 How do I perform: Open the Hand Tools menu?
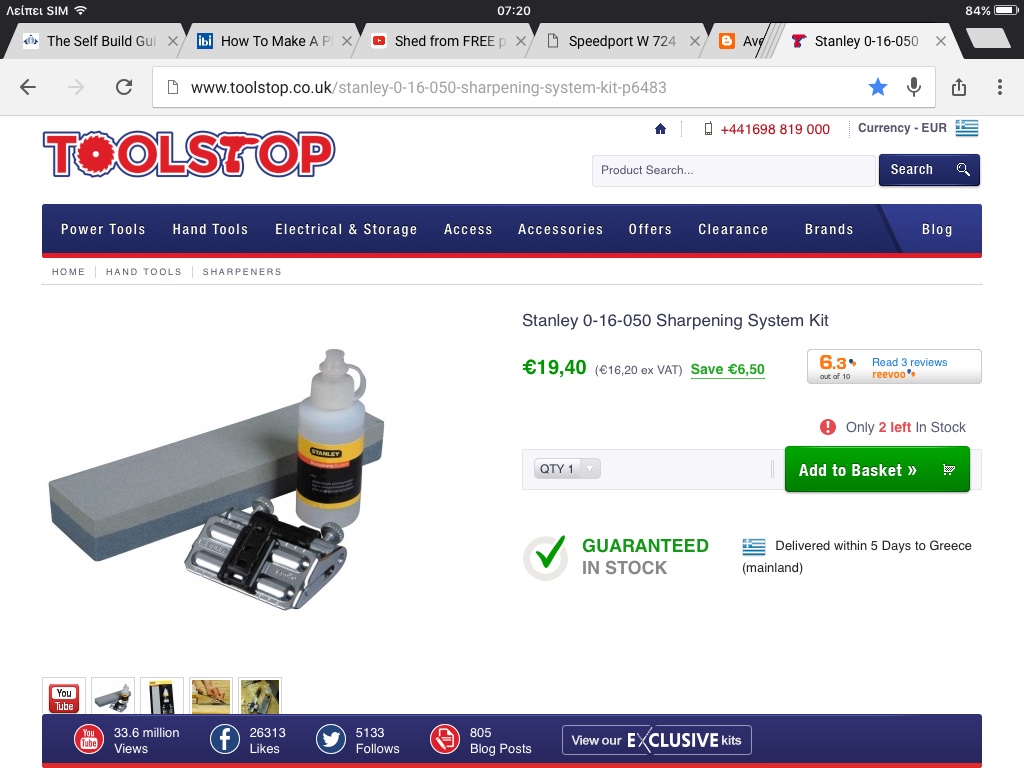(x=210, y=229)
